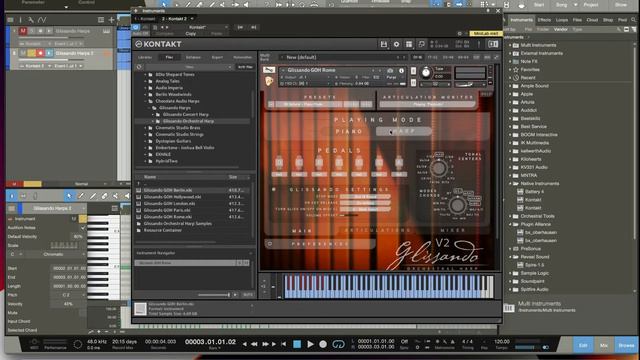
Task: Open the Kontakt save menu icon
Action: (383, 44)
